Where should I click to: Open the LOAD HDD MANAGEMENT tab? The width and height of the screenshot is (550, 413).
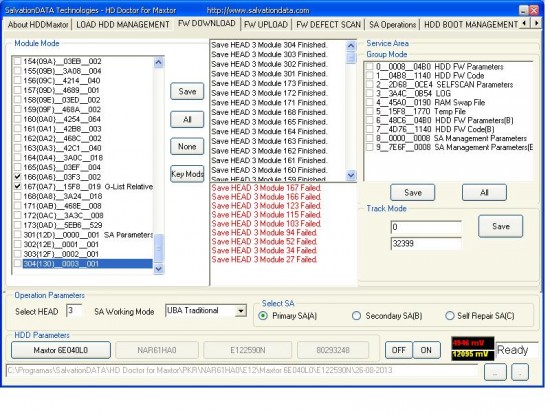123,25
